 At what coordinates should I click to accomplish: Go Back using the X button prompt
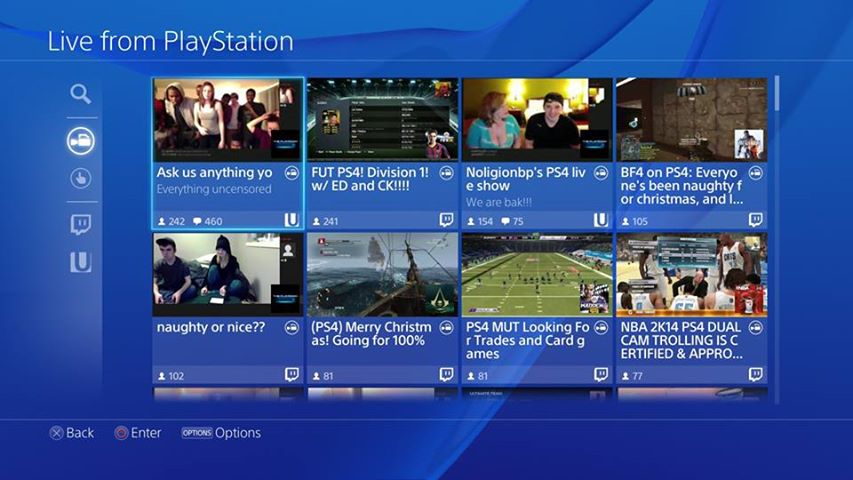click(x=72, y=433)
